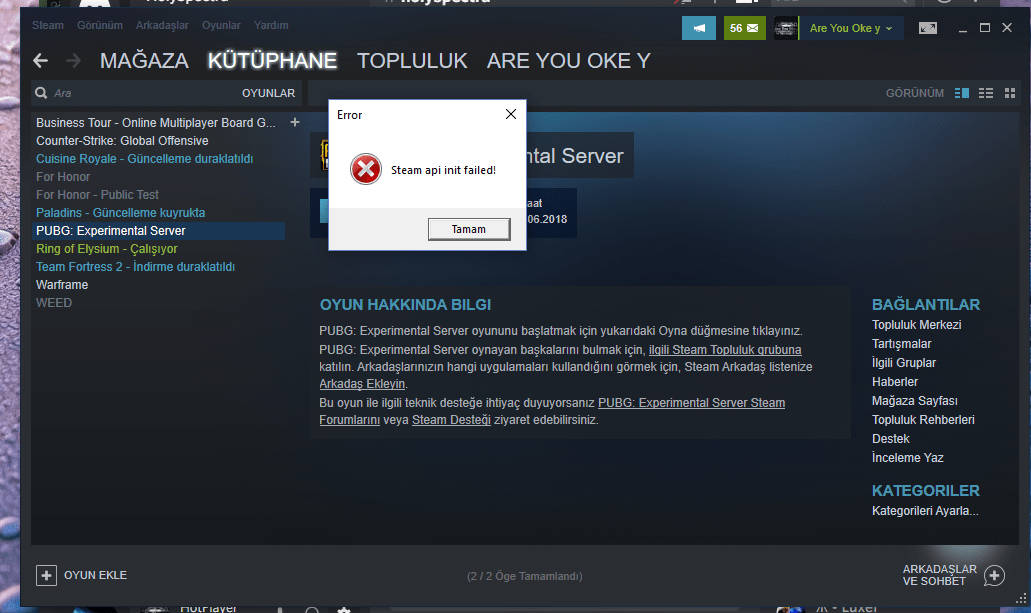The image size is (1031, 613).
Task: Click the search magnifier icon
Action: point(41,93)
